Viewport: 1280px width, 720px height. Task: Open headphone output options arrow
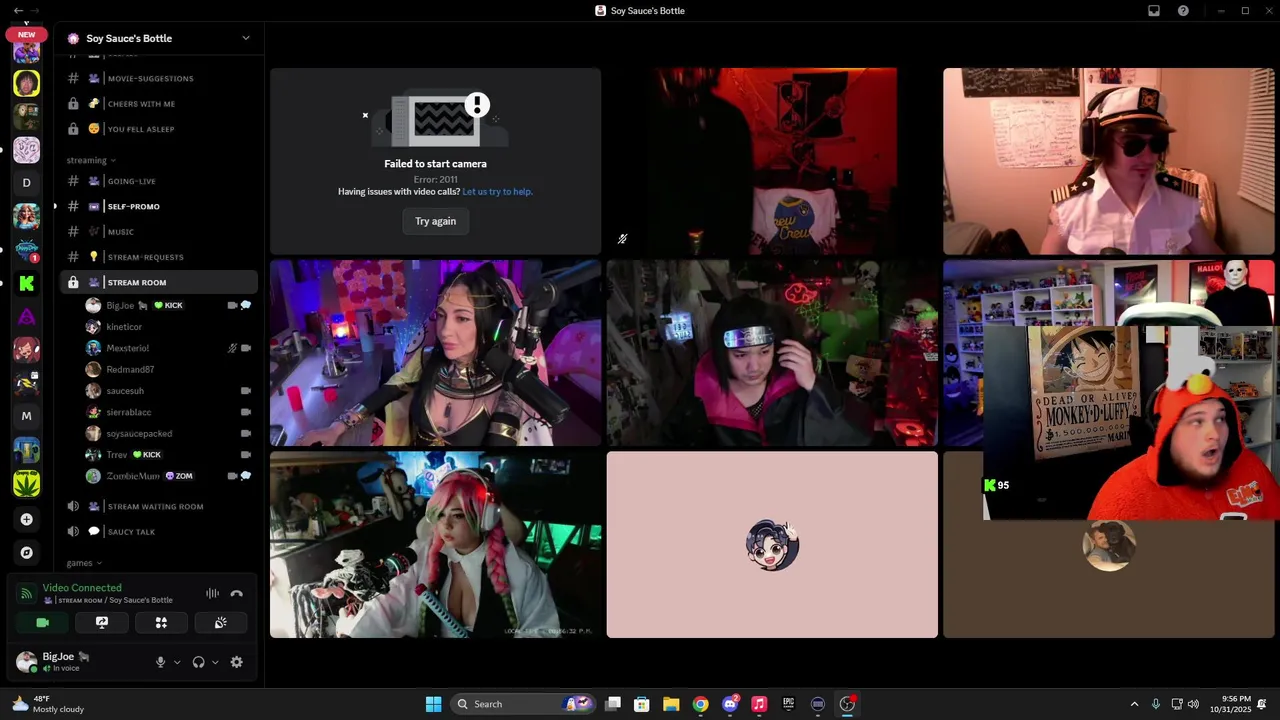pyautogui.click(x=215, y=662)
